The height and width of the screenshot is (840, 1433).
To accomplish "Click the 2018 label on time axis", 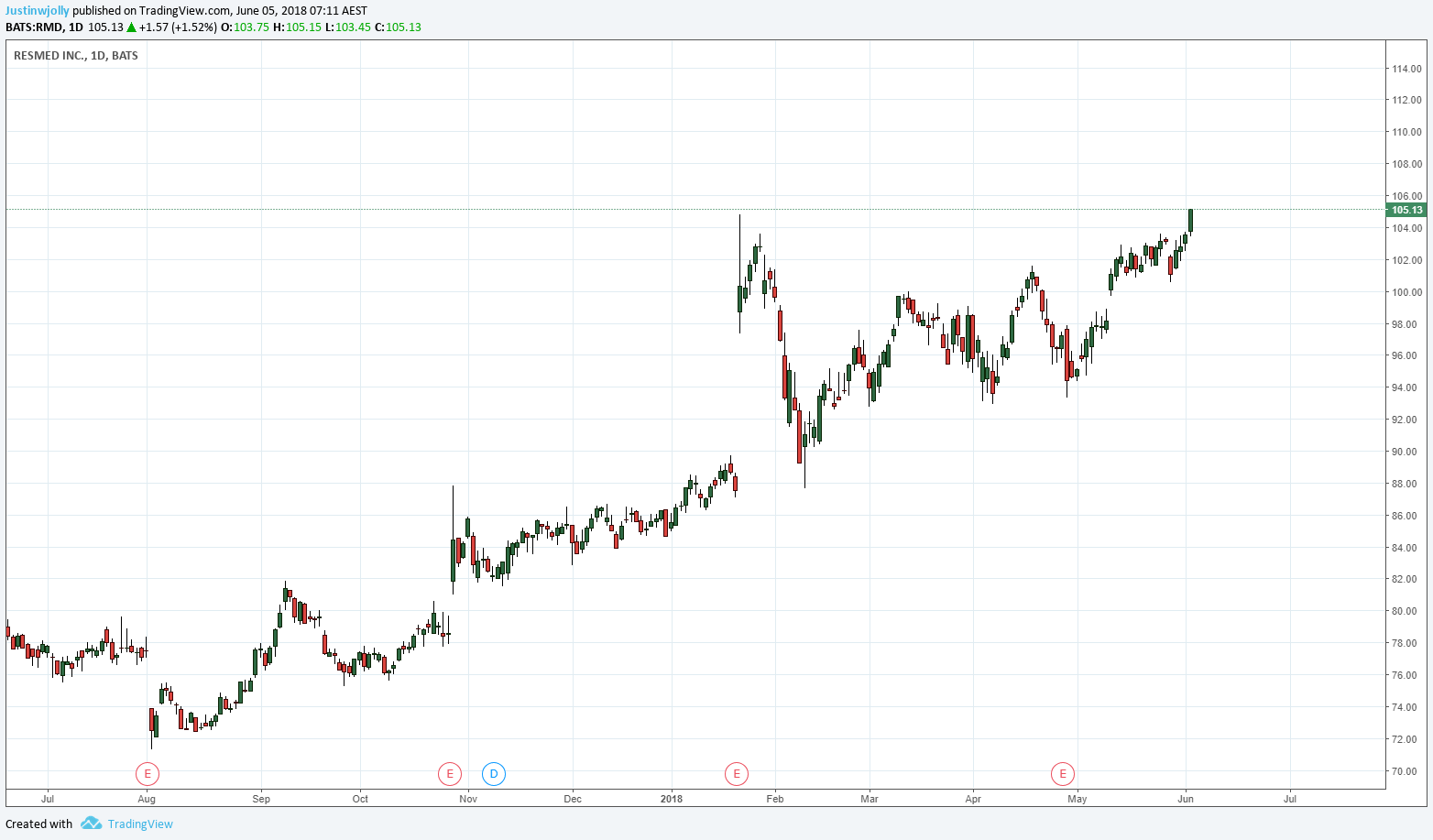I will coord(672,799).
